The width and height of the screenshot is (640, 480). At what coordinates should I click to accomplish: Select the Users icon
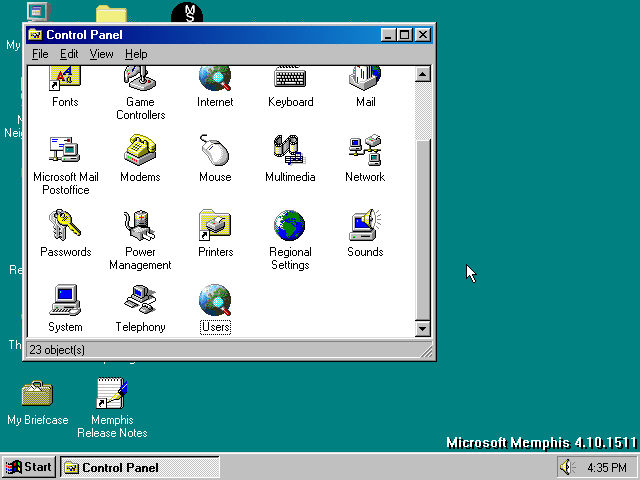[215, 300]
